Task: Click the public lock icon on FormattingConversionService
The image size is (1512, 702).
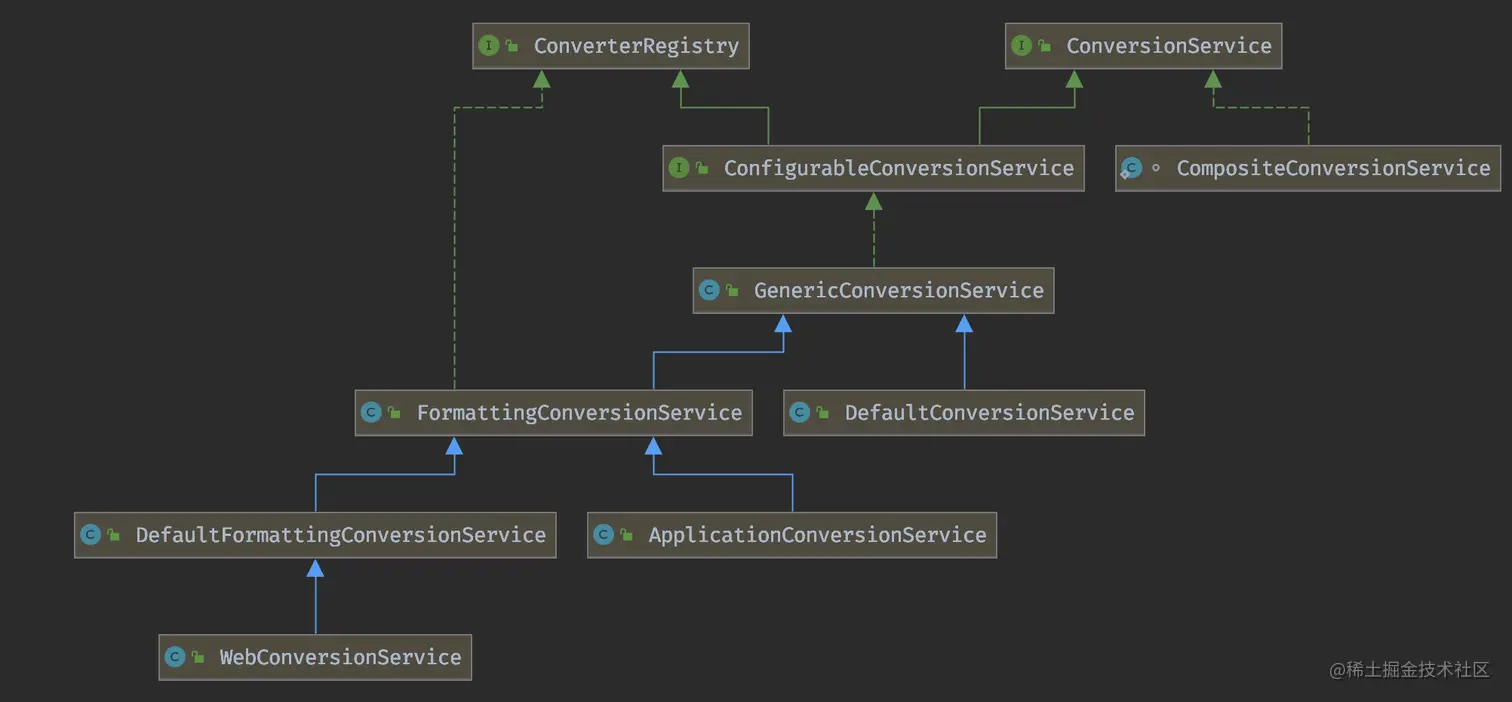Action: [x=394, y=413]
